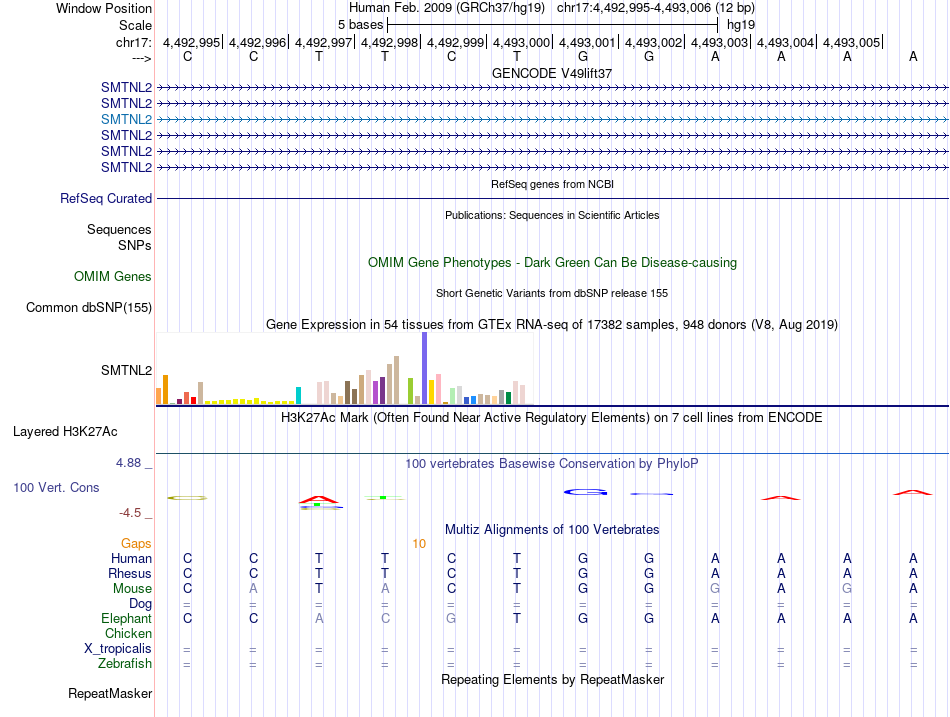950x717 pixels.
Task: Open the OMIM Gene Phenotypes track title
Action: coord(552,262)
